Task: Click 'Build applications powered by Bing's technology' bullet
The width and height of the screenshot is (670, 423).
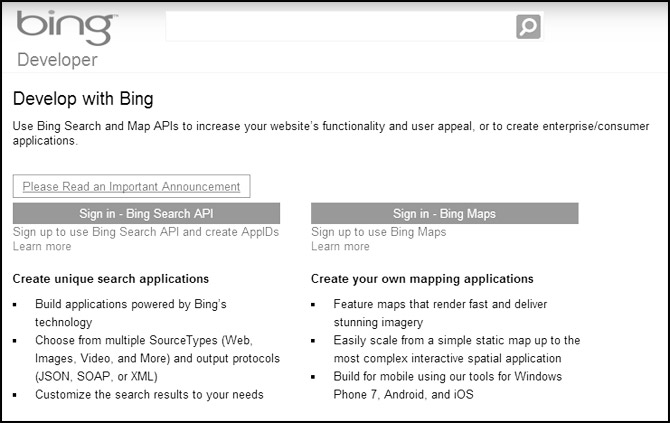Action: 131,313
